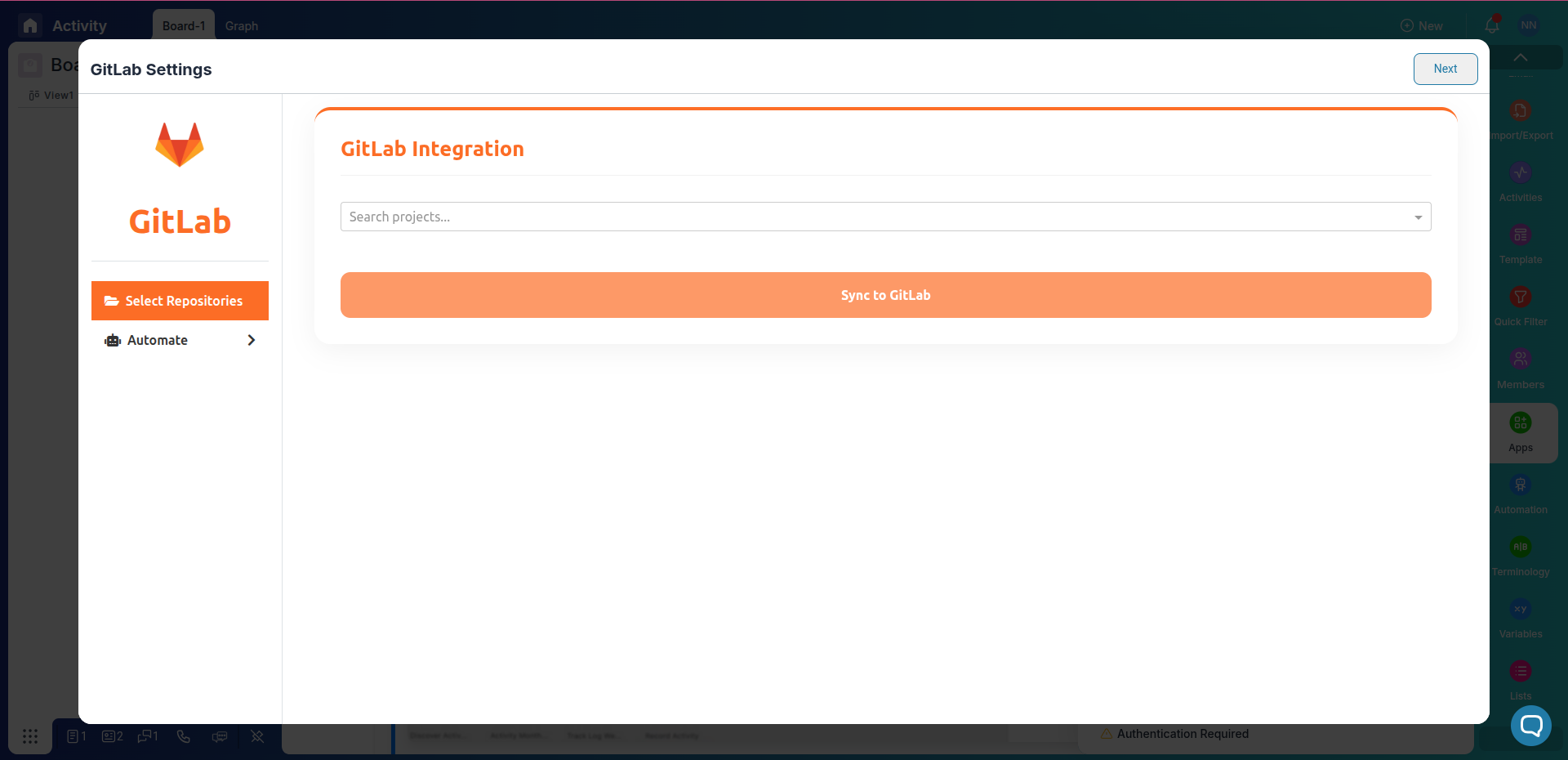Click the Next button
Image resolution: width=1568 pixels, height=760 pixels.
click(x=1445, y=69)
